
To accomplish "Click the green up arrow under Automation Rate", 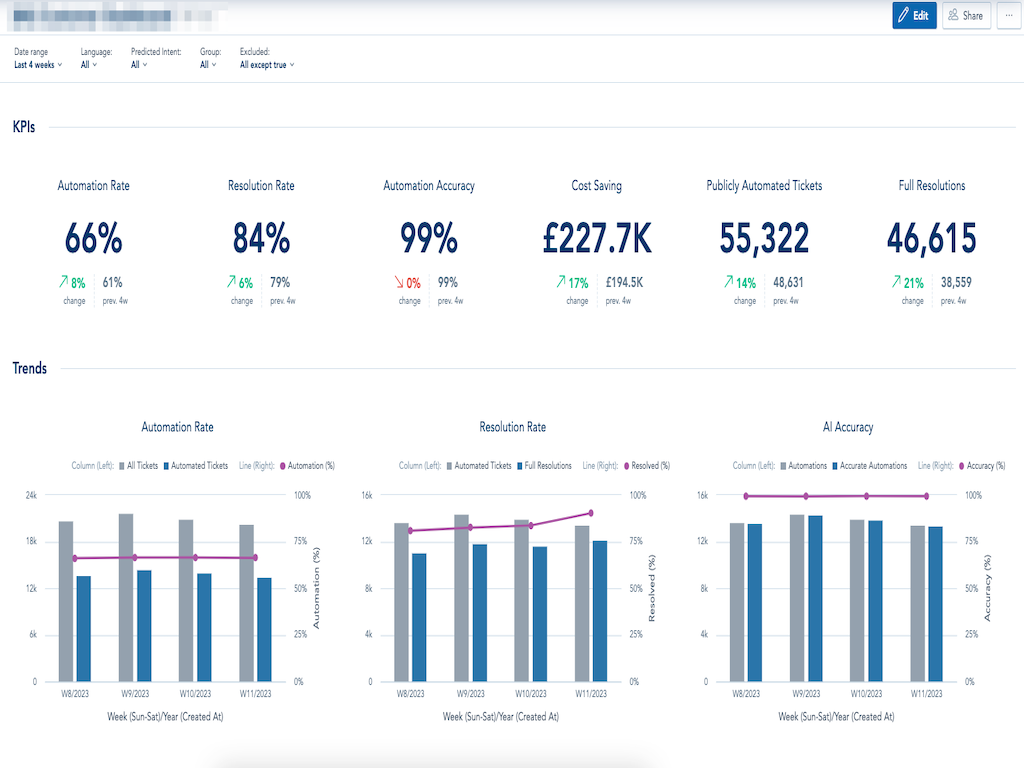I will tap(63, 283).
